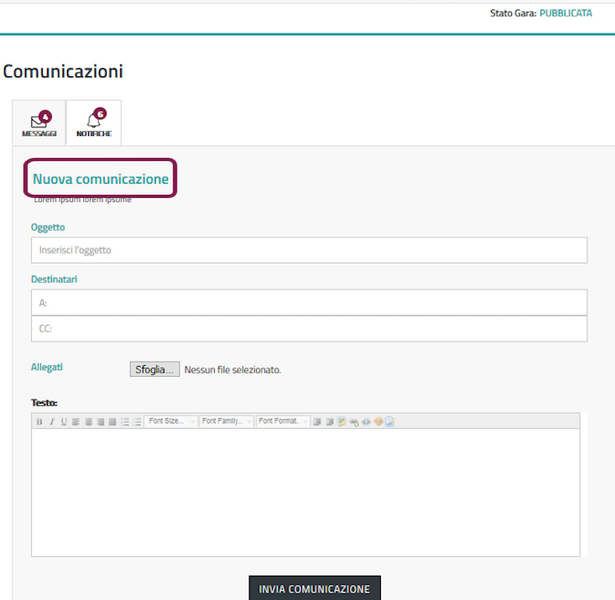Image resolution: width=615 pixels, height=600 pixels.
Task: Click the last icon in editor toolbar
Action: [x=390, y=422]
